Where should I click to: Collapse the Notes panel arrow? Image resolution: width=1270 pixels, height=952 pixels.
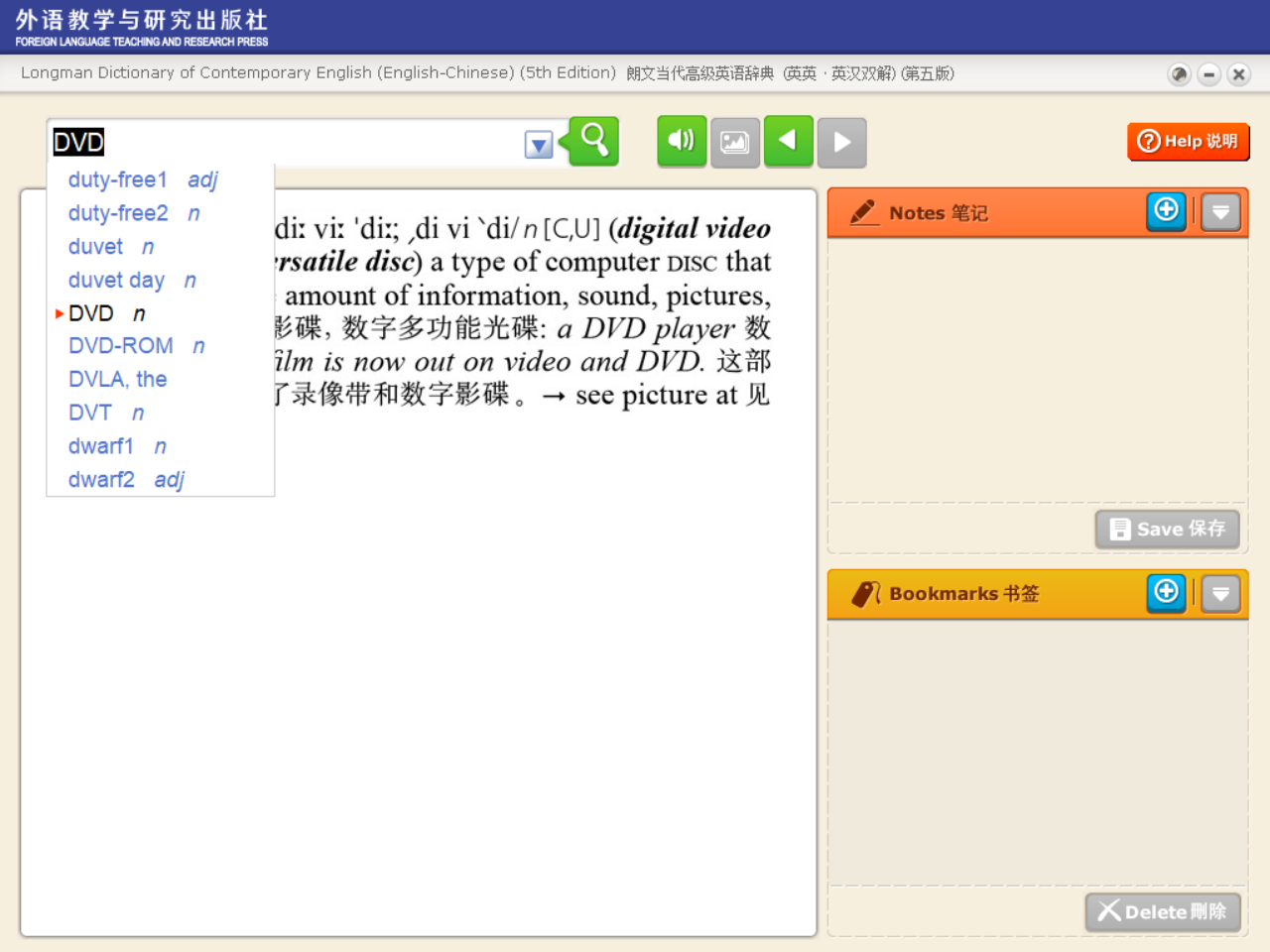point(1221,212)
